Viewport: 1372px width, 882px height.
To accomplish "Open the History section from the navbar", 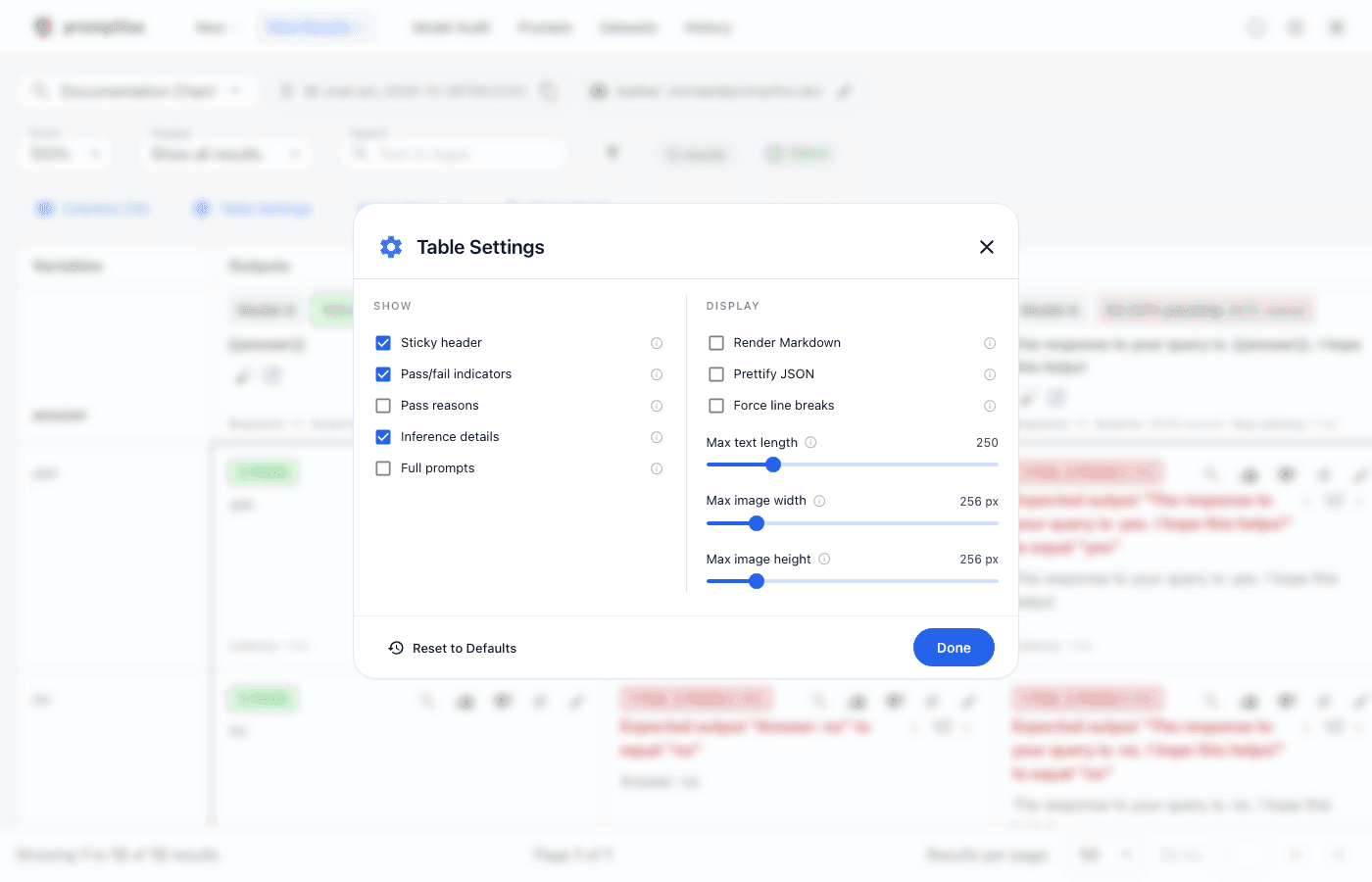I will (x=708, y=27).
